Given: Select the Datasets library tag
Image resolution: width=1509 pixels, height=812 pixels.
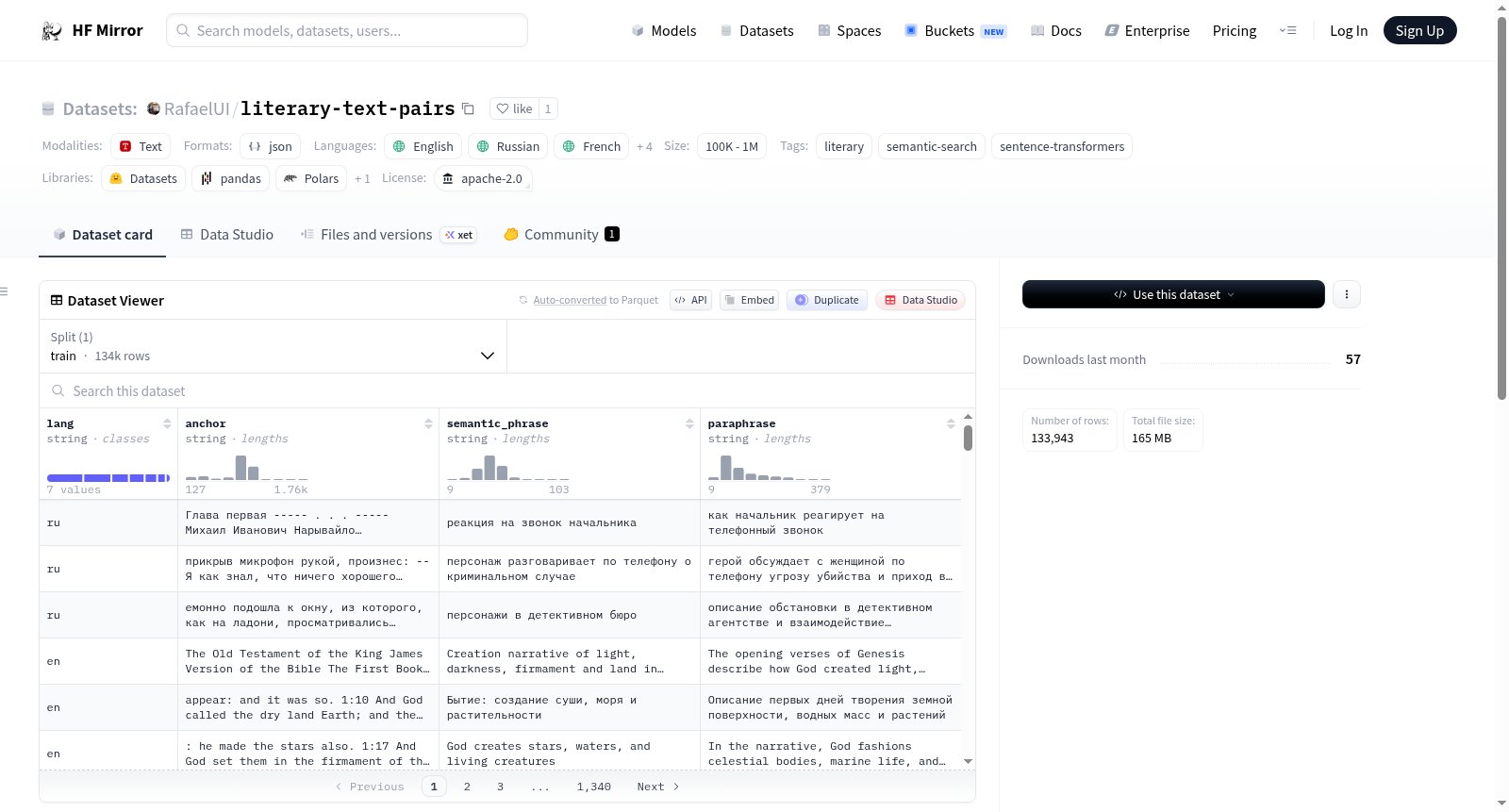Looking at the screenshot, I should point(143,178).
